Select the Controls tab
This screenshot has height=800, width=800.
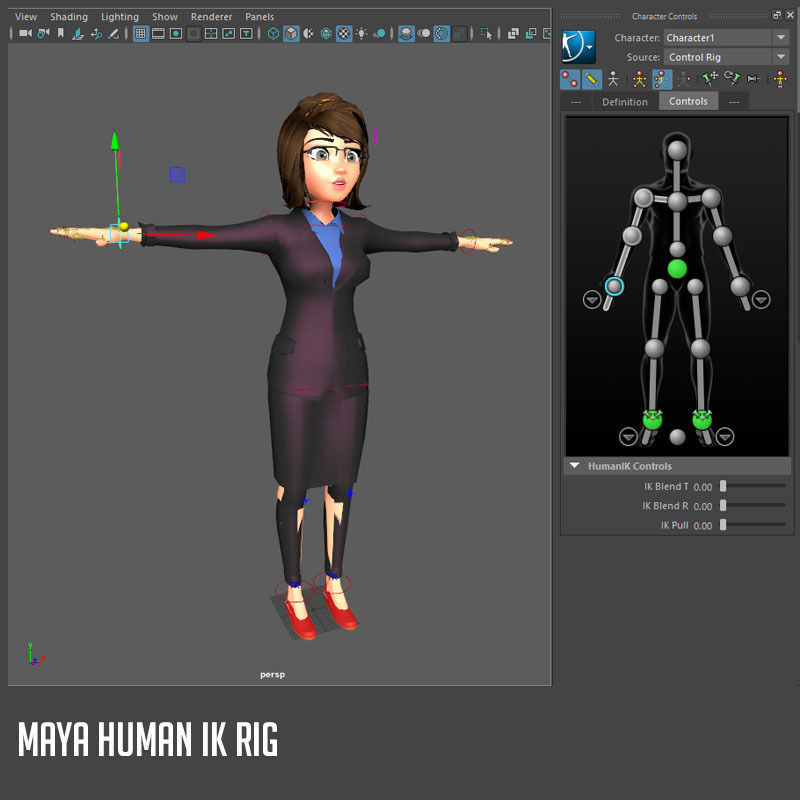pos(688,101)
